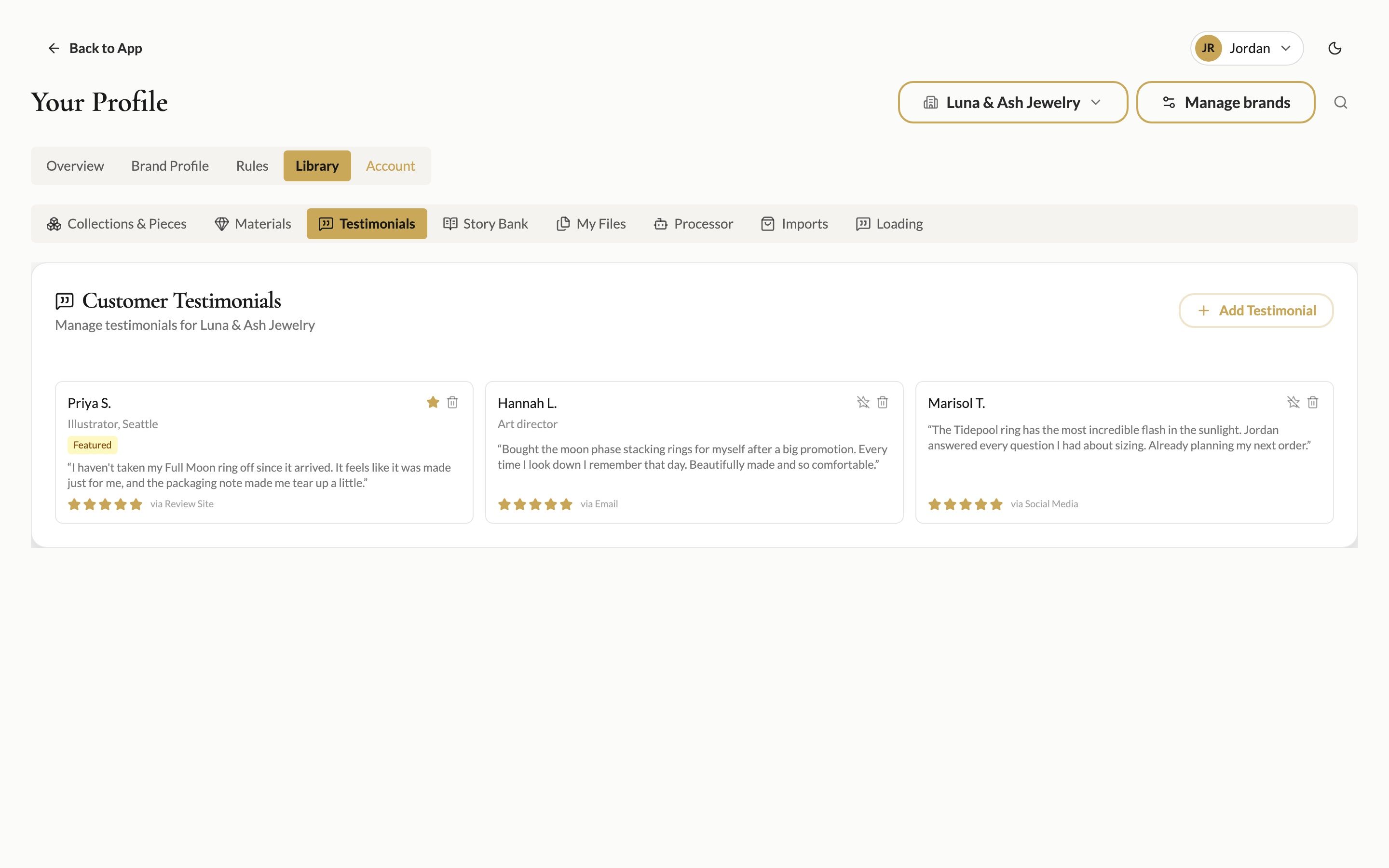Open the Story Bank sub-tab
Screen dimensions: 1389x868
486,224
